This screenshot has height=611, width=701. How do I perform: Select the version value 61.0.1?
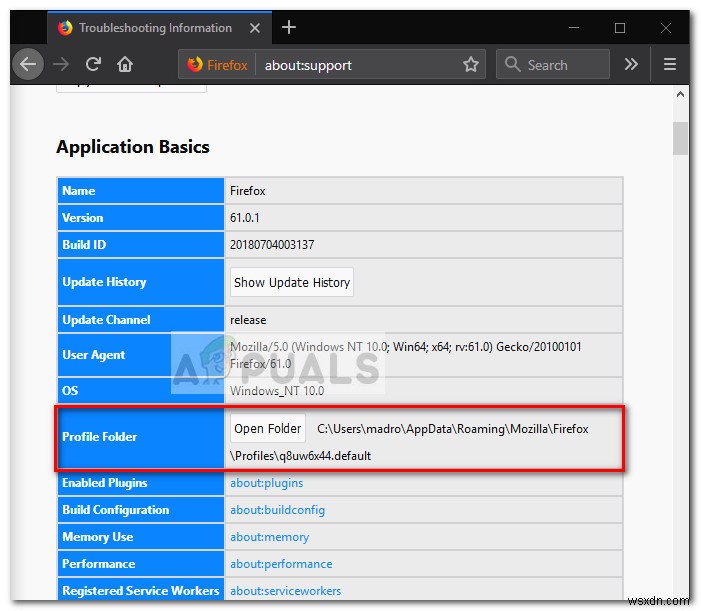click(245, 218)
